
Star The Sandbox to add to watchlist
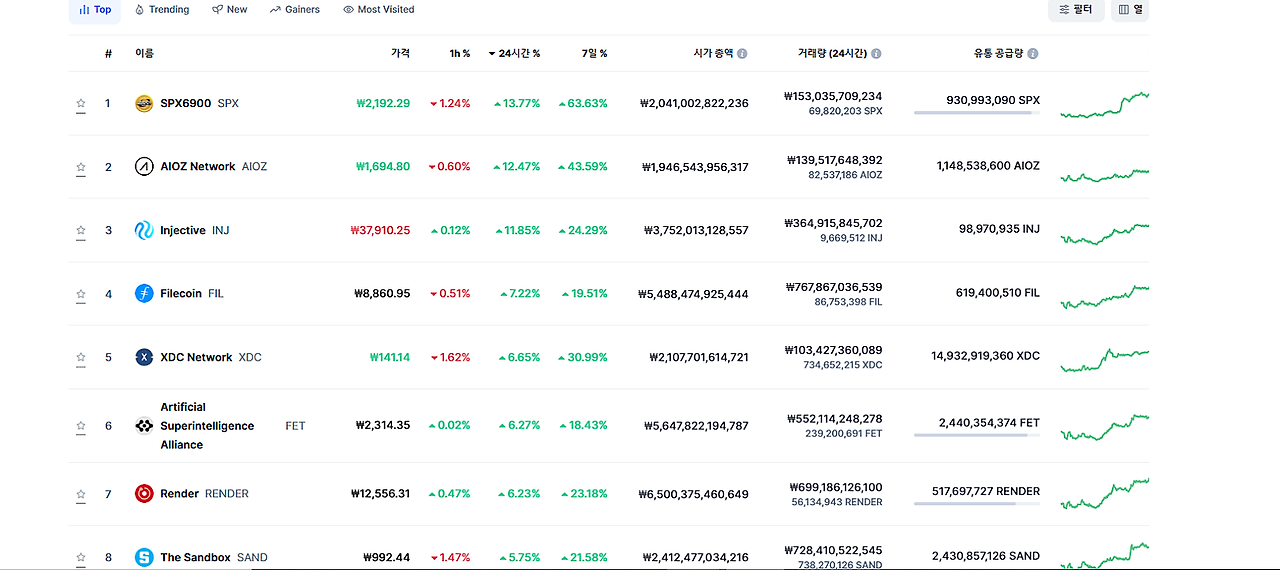[81, 558]
